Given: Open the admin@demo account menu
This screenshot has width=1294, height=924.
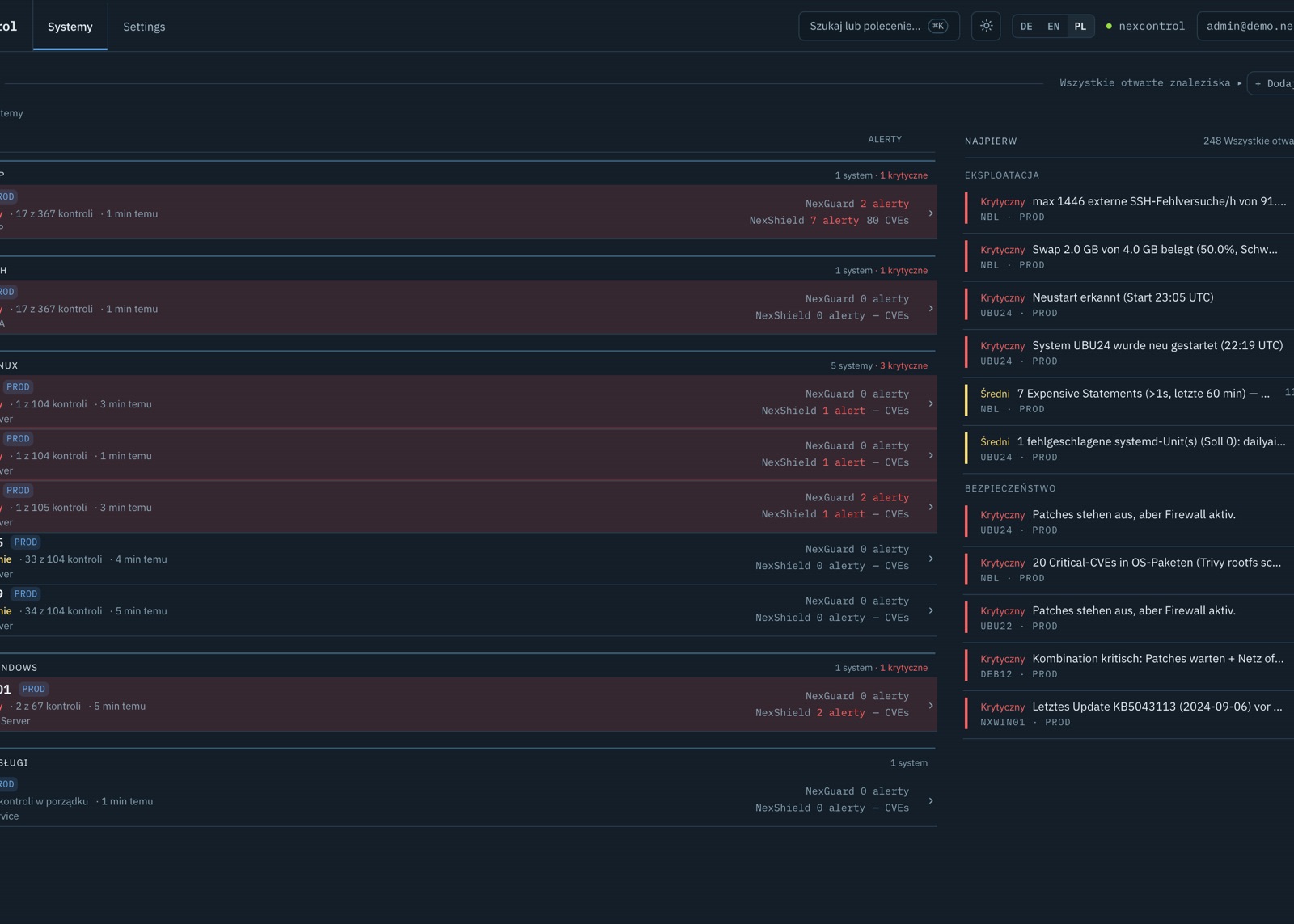Looking at the screenshot, I should pyautogui.click(x=1246, y=26).
